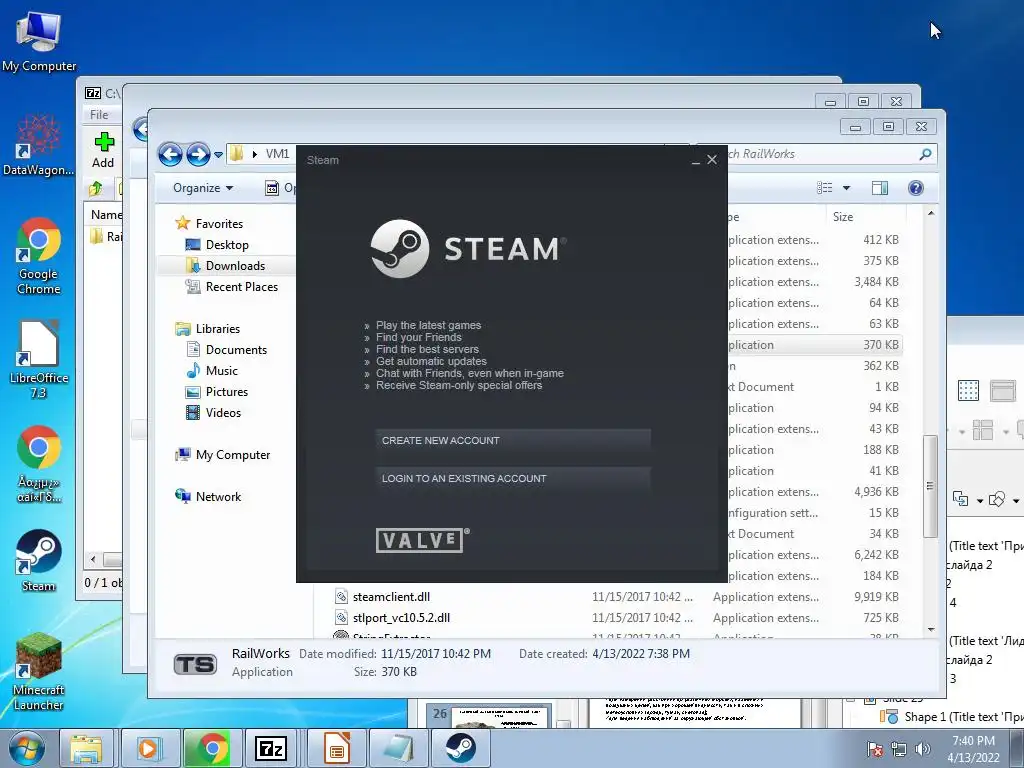Screen dimensions: 1024x768
Task: Click the slide 26 thumbnail in Impress
Action: 500,716
